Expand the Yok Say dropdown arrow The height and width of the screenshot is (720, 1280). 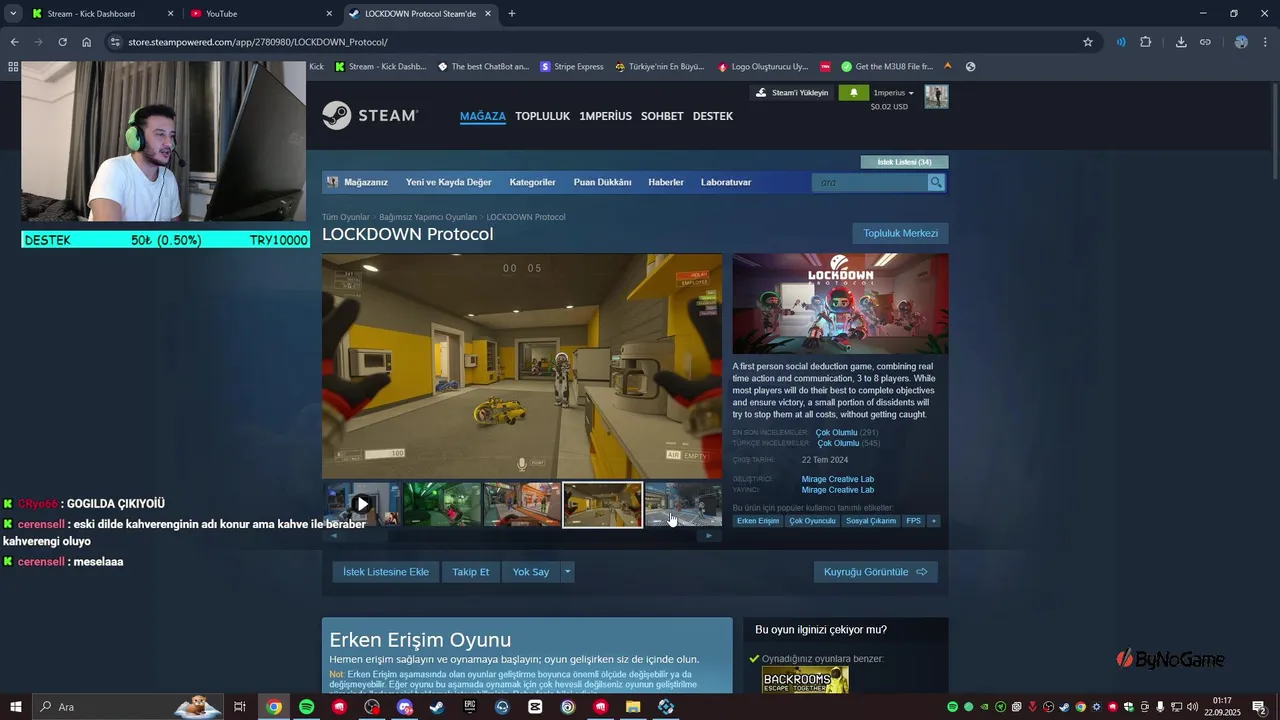click(x=567, y=572)
